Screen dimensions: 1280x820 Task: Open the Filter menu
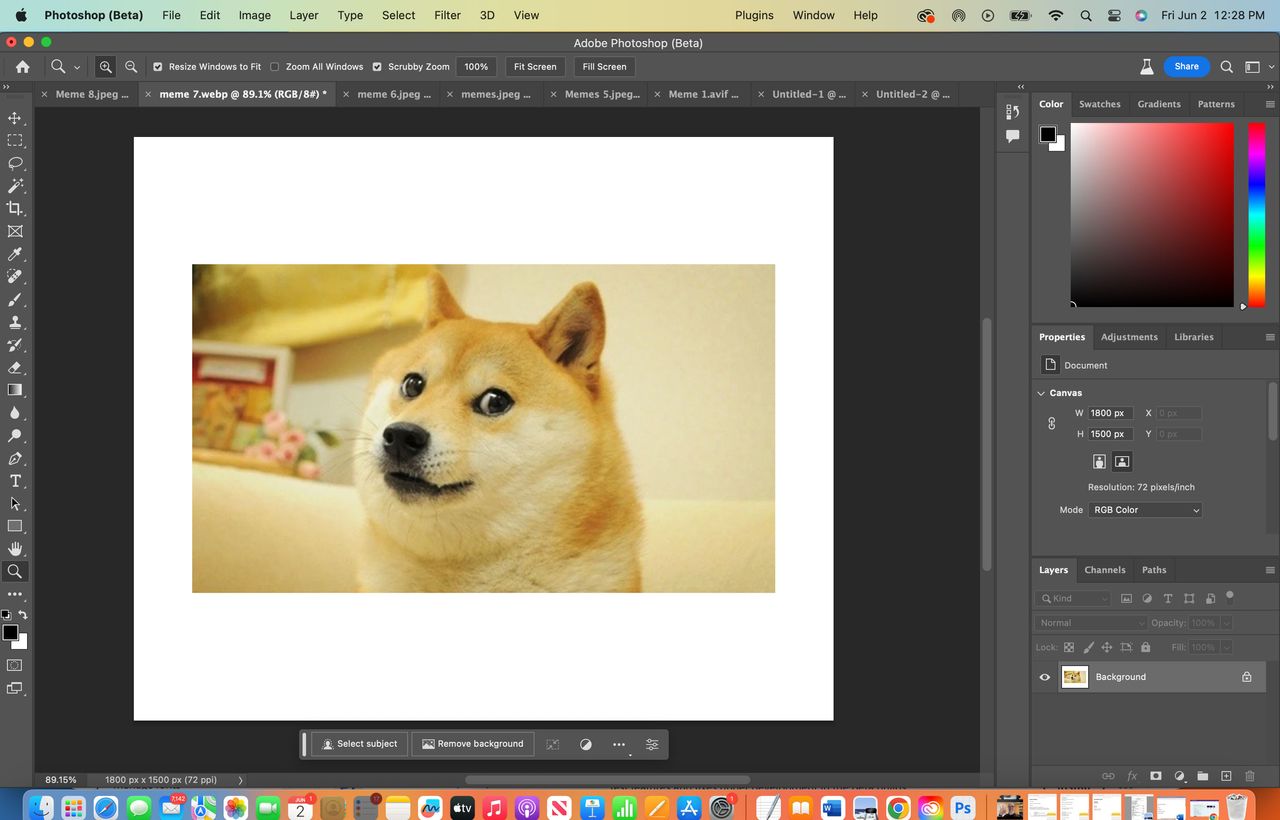[x=447, y=15]
